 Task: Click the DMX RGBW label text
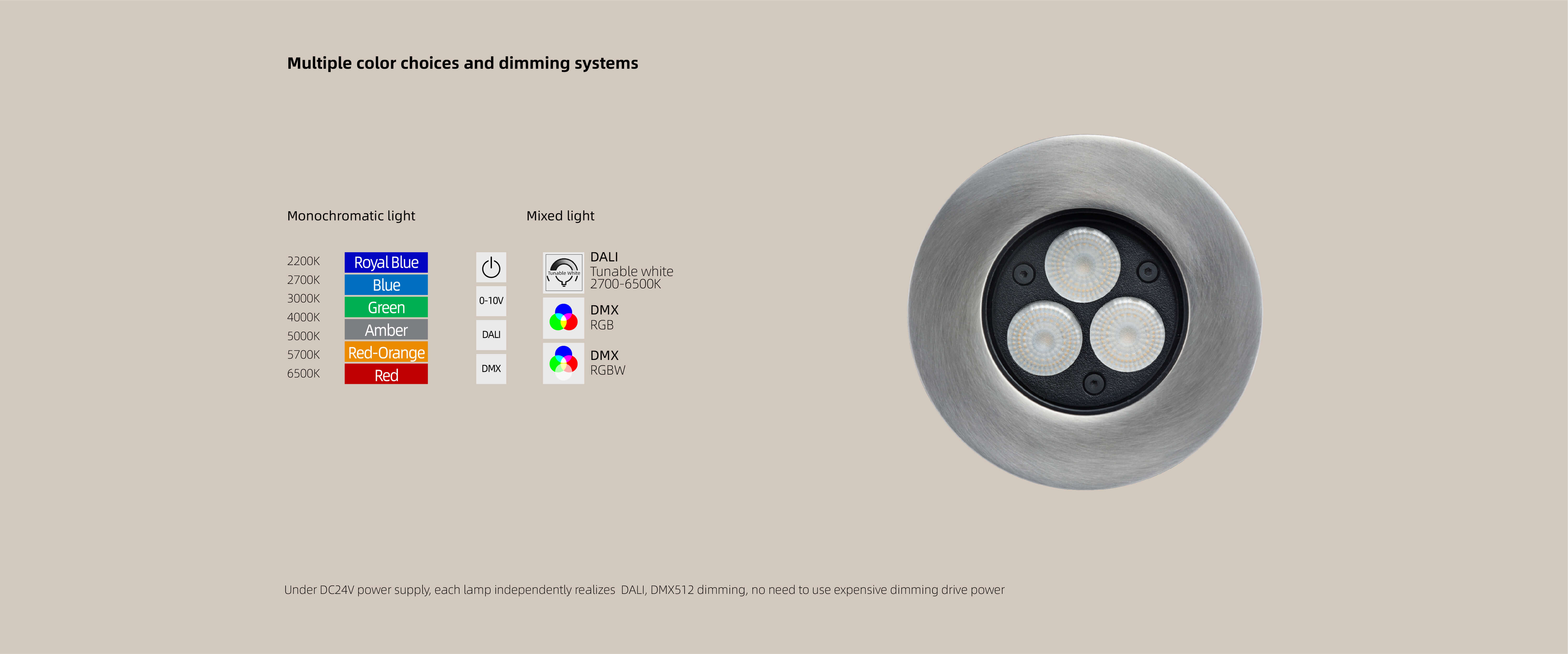[607, 363]
